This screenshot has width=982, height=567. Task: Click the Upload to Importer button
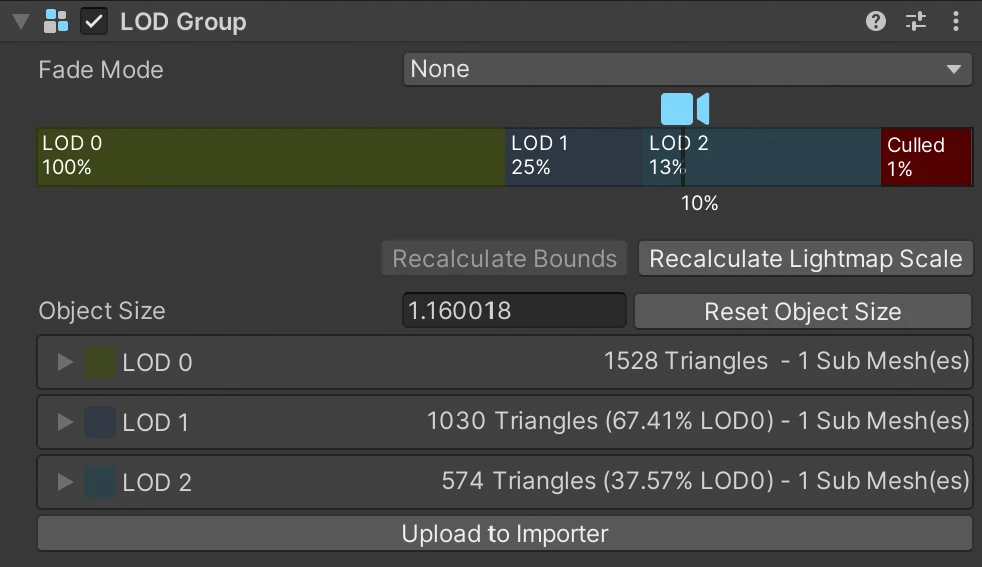coord(505,534)
